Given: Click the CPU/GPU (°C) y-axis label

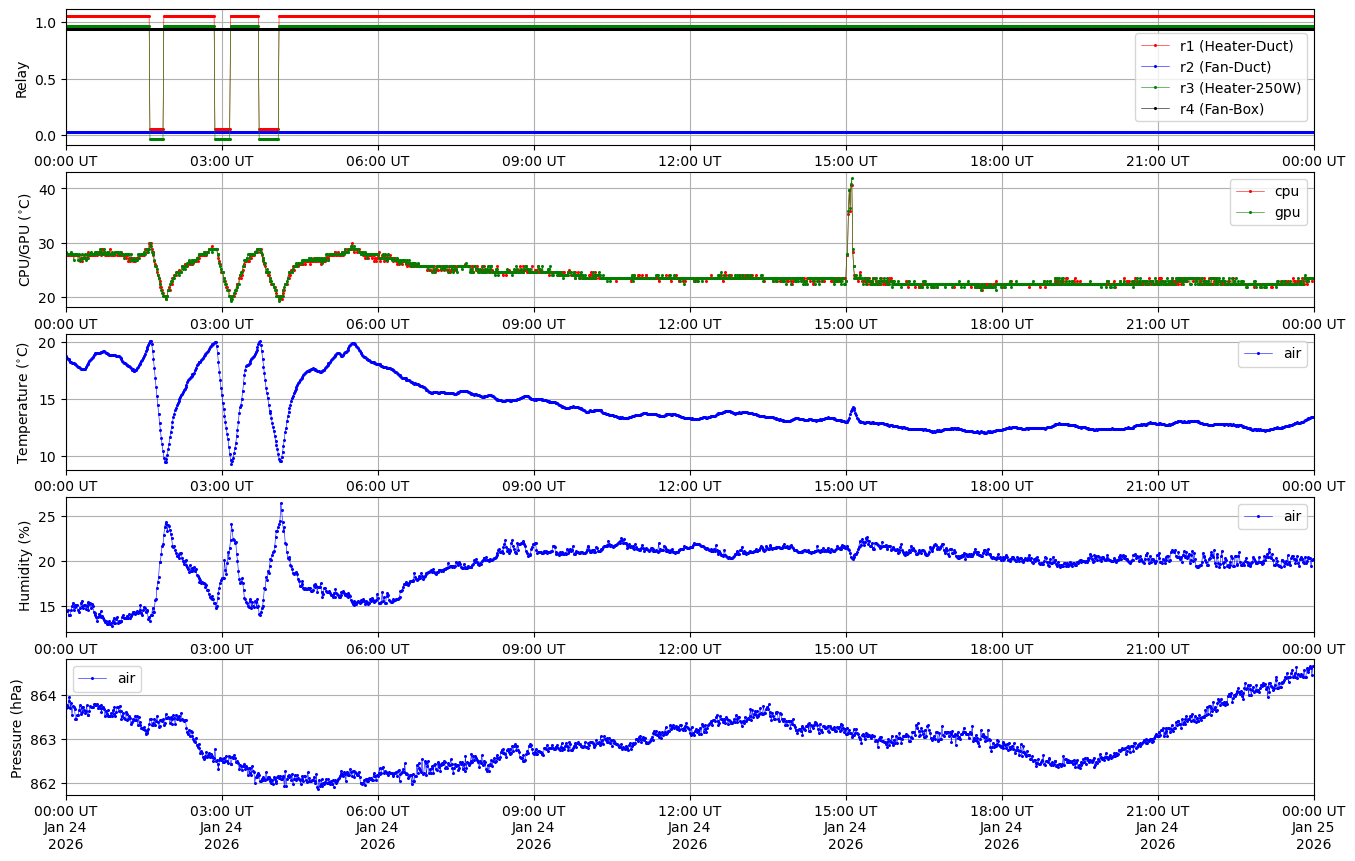Looking at the screenshot, I should click(24, 240).
